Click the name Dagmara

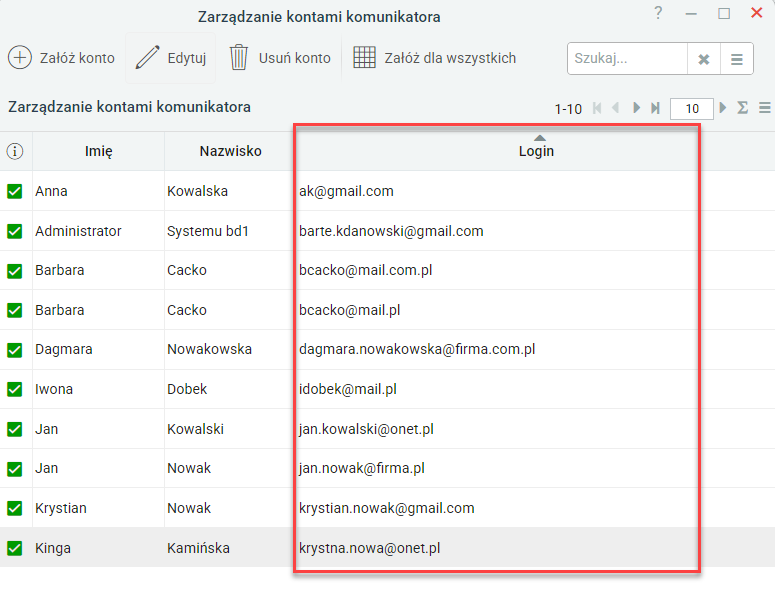(x=64, y=350)
